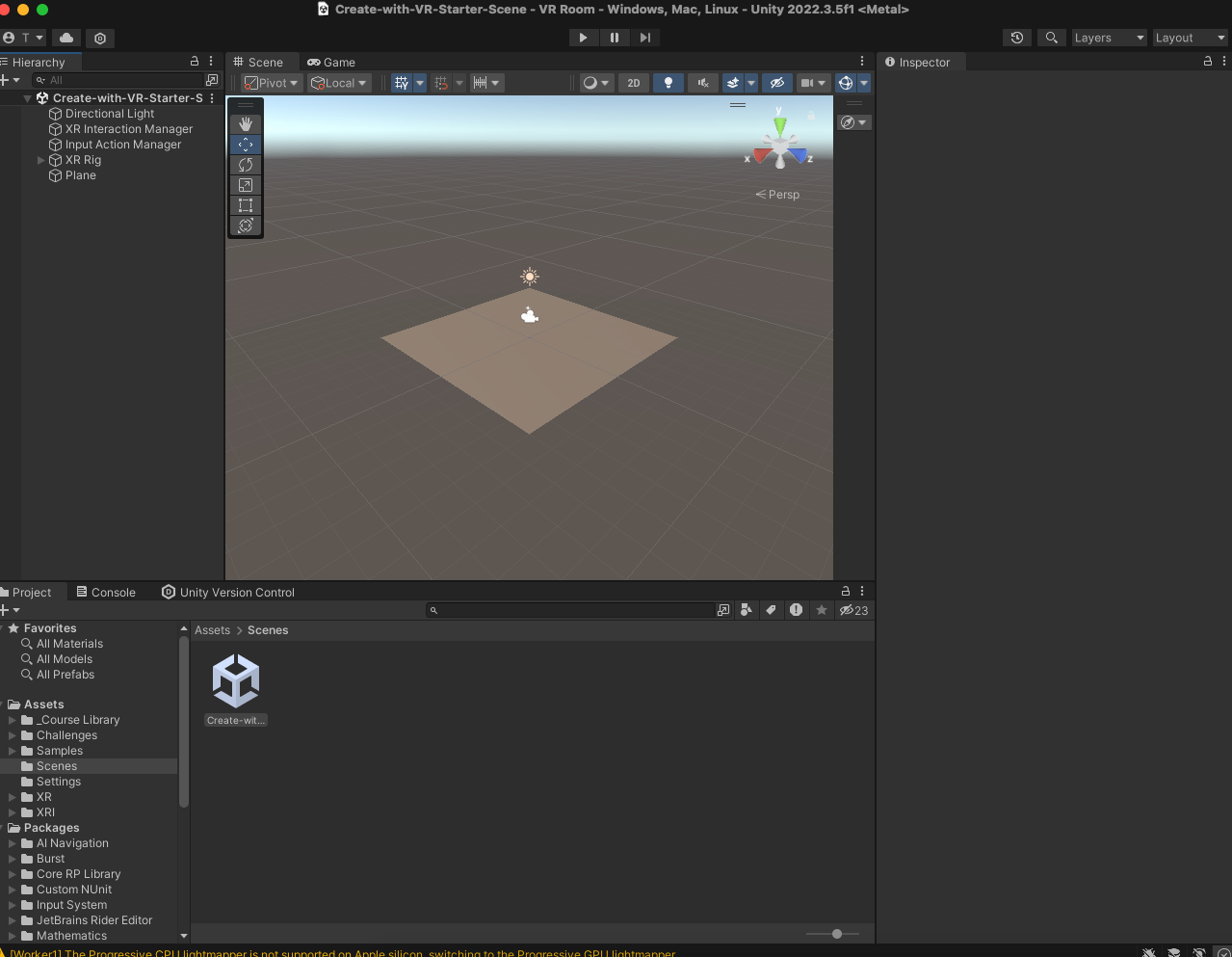Collapse the Create-with-VR-Starter-Scene root in Hierarchy
The image size is (1232, 957).
27,98
